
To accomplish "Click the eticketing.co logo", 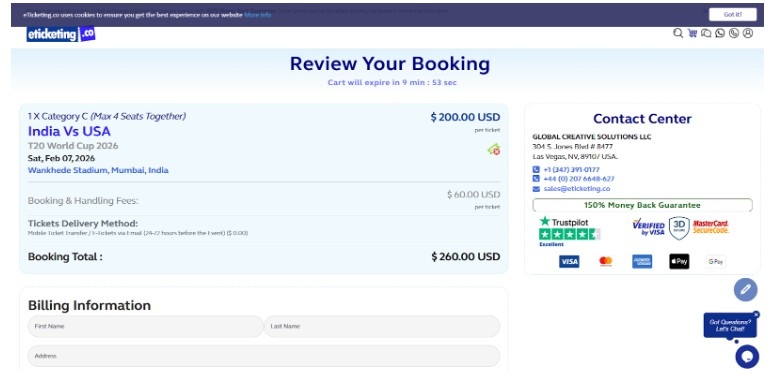I will pos(61,34).
